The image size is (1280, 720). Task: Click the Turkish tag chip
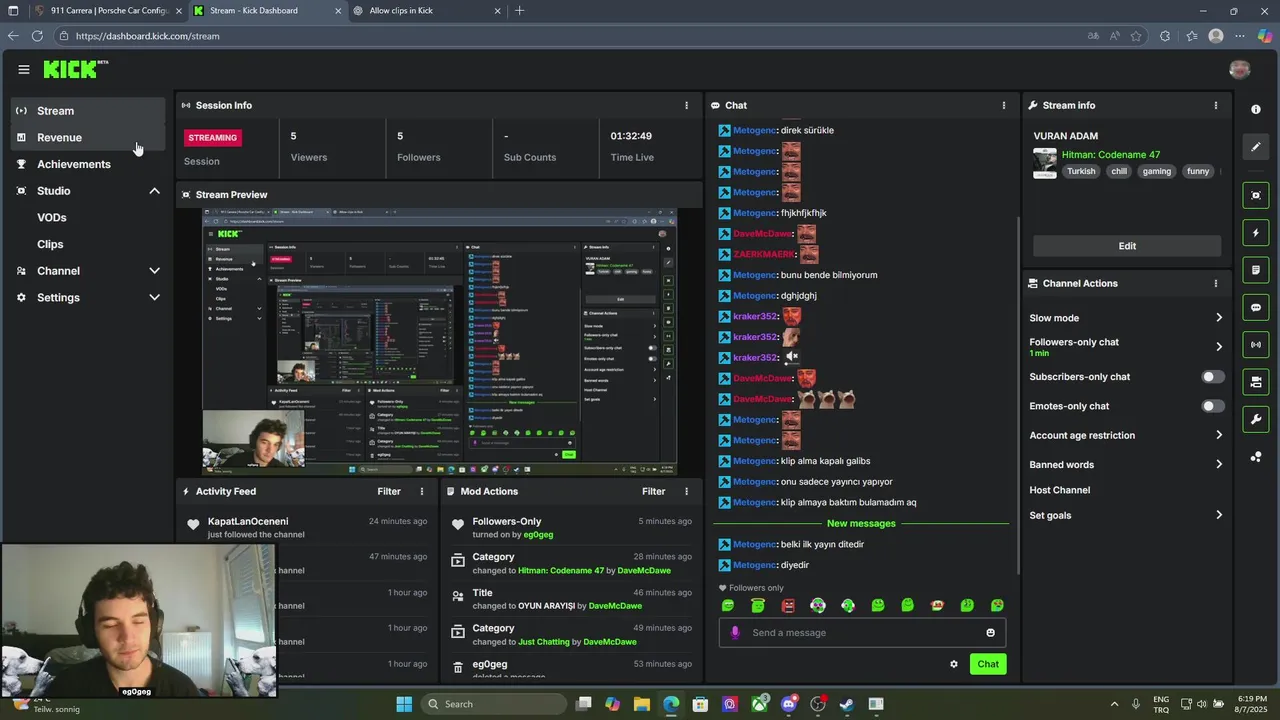(x=1081, y=171)
